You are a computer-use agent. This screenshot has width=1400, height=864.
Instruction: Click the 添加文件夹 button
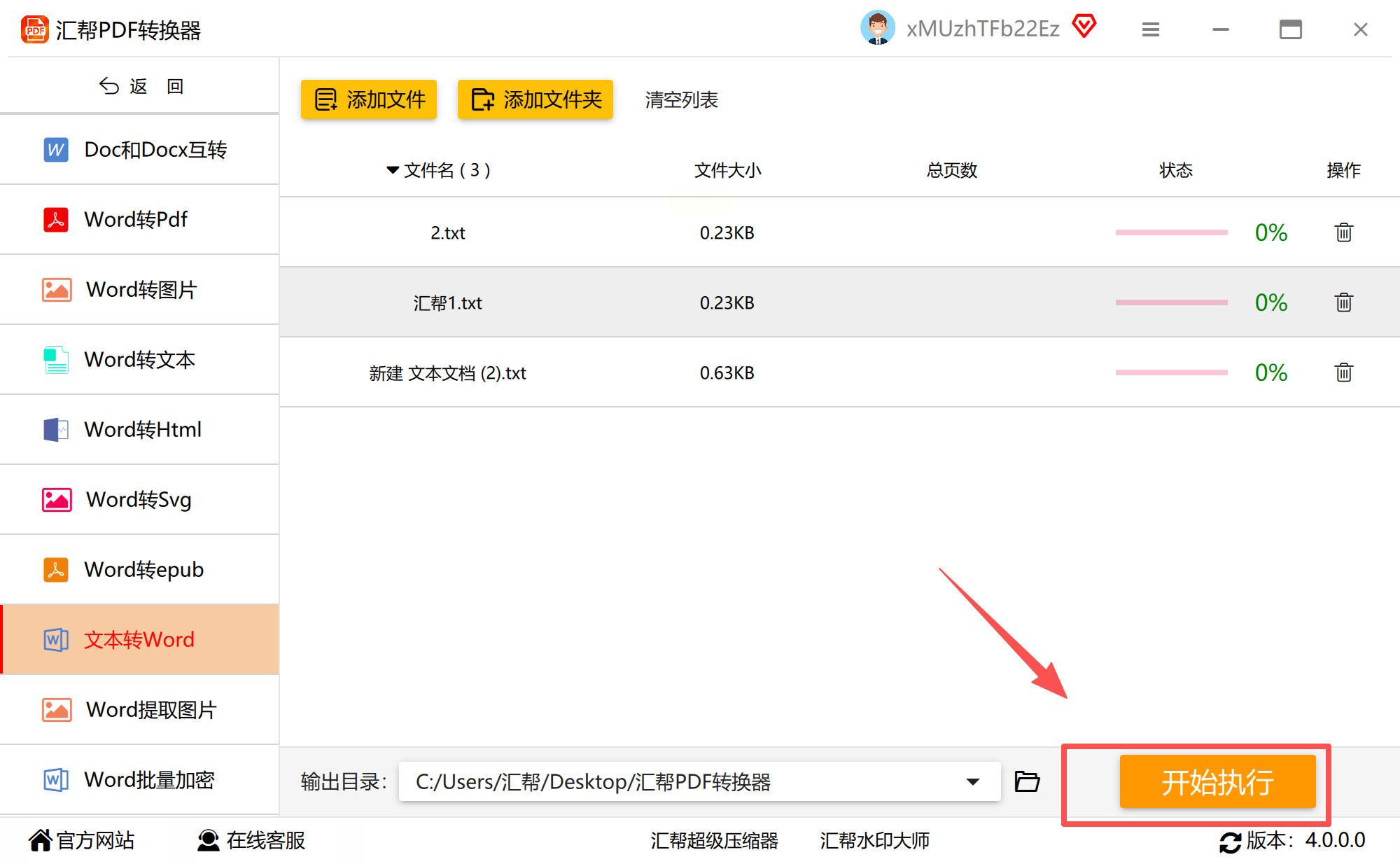coord(535,99)
